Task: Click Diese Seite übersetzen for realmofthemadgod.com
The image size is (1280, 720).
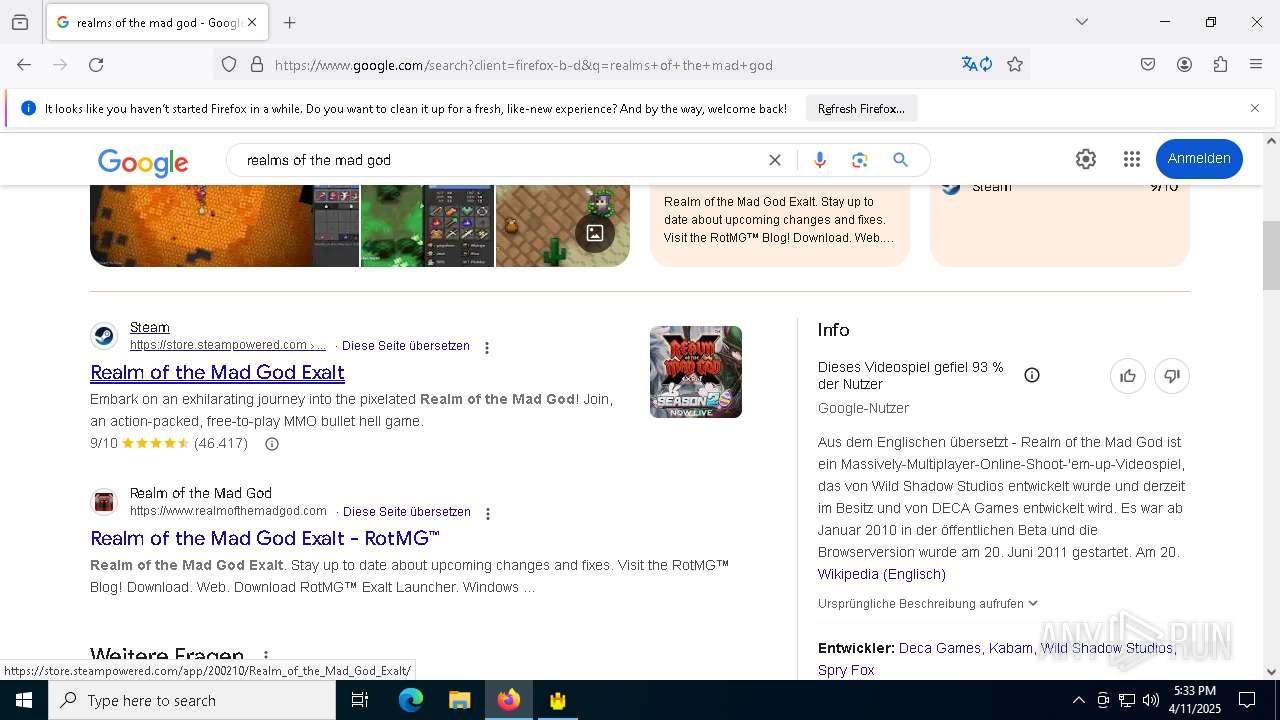Action: click(x=407, y=512)
